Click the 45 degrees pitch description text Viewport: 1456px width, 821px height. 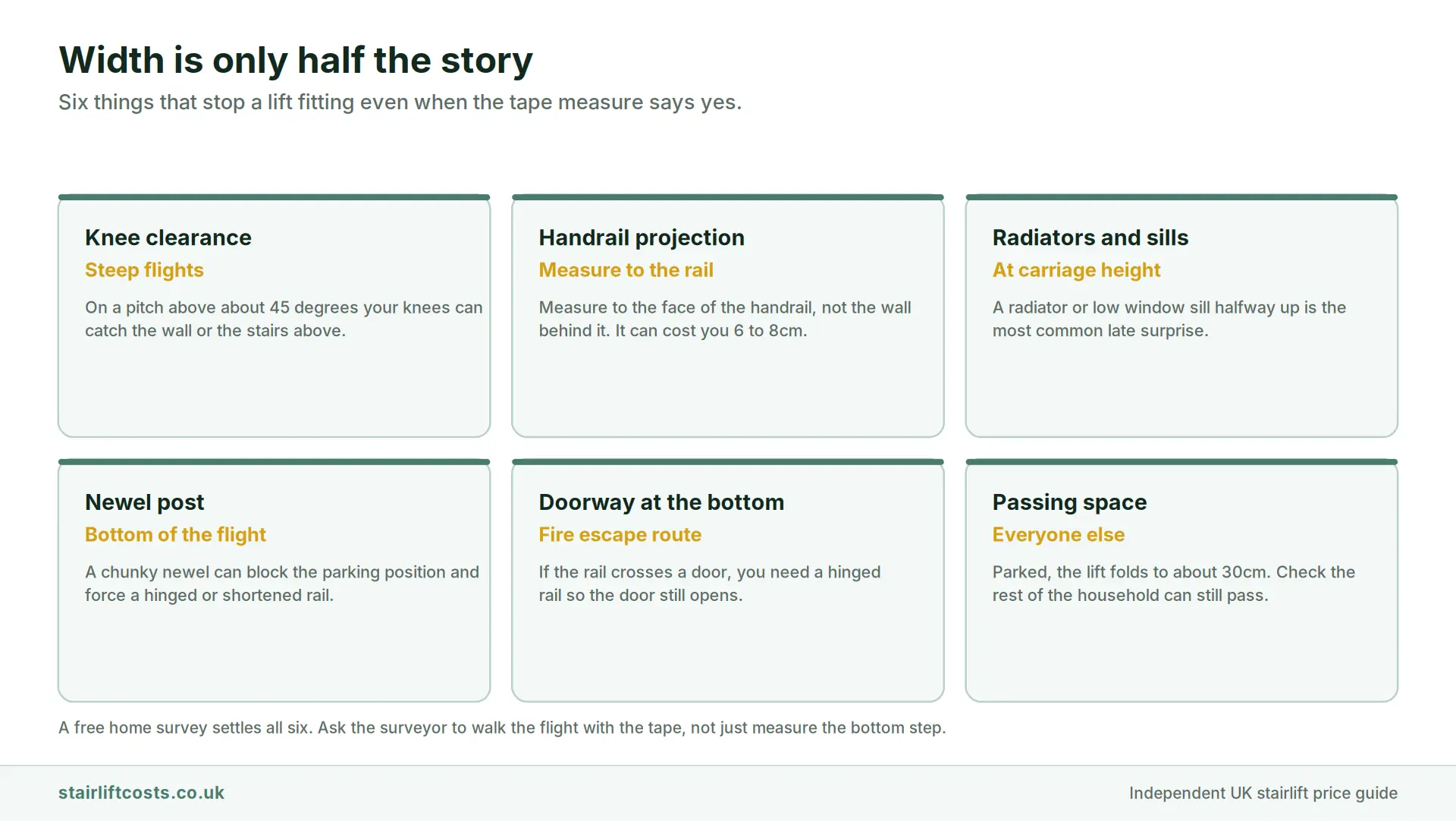(x=284, y=319)
